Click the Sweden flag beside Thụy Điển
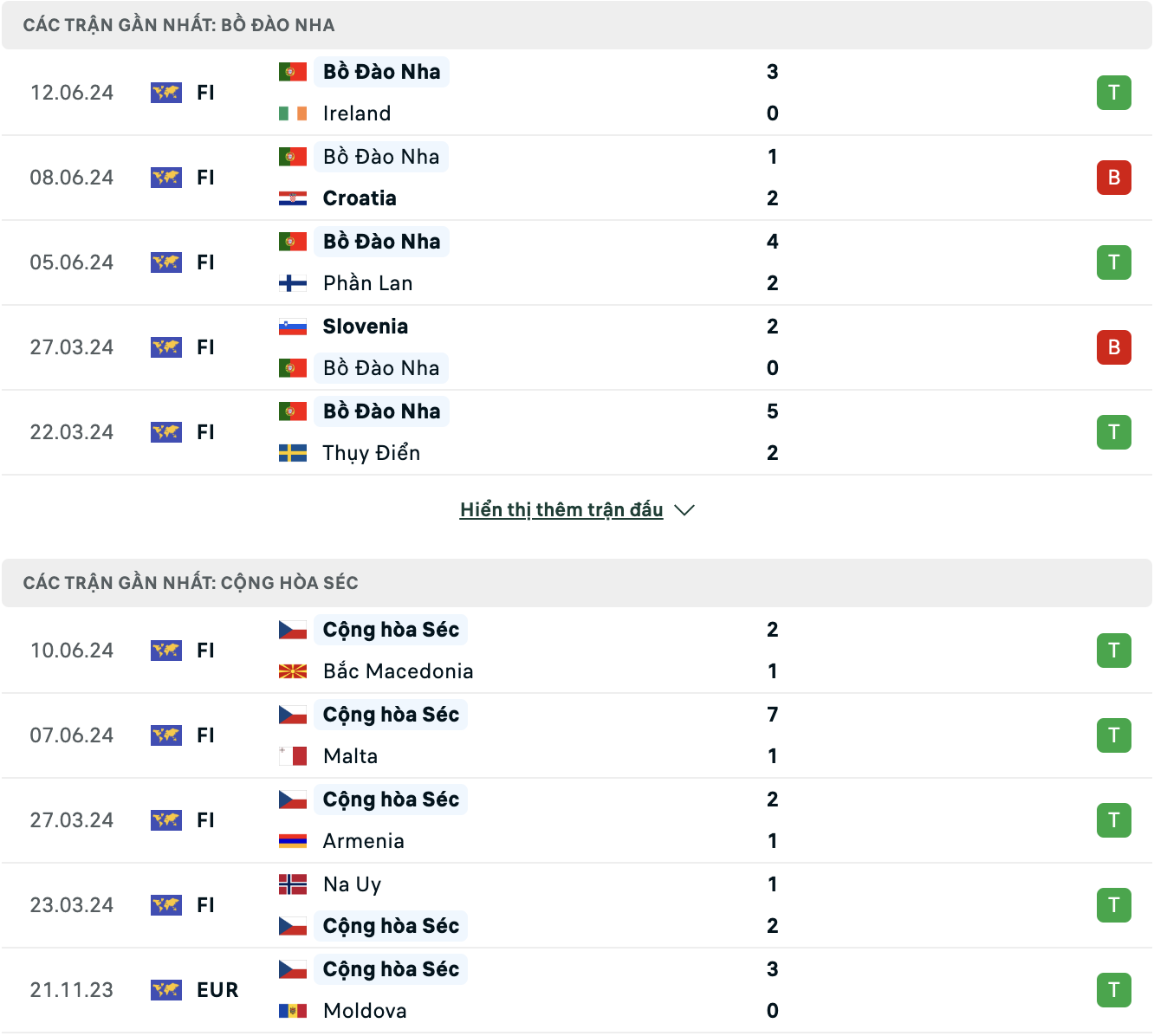This screenshot has width=1154, height=1036. coord(293,453)
